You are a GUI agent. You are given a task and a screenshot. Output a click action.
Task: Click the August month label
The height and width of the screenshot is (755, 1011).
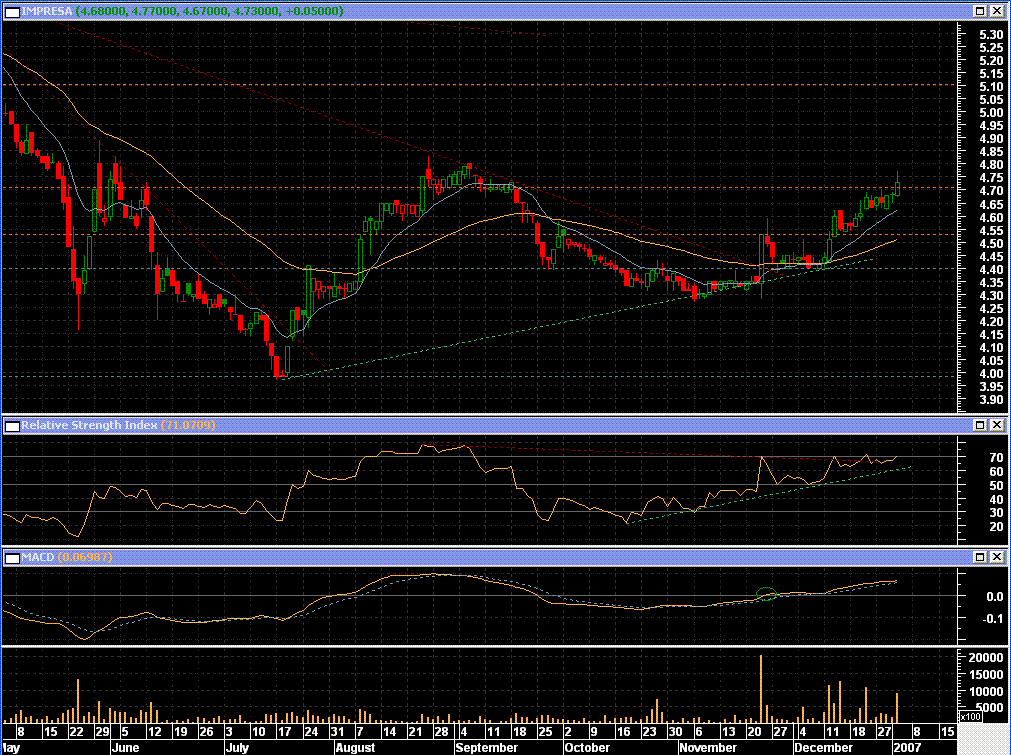point(355,747)
